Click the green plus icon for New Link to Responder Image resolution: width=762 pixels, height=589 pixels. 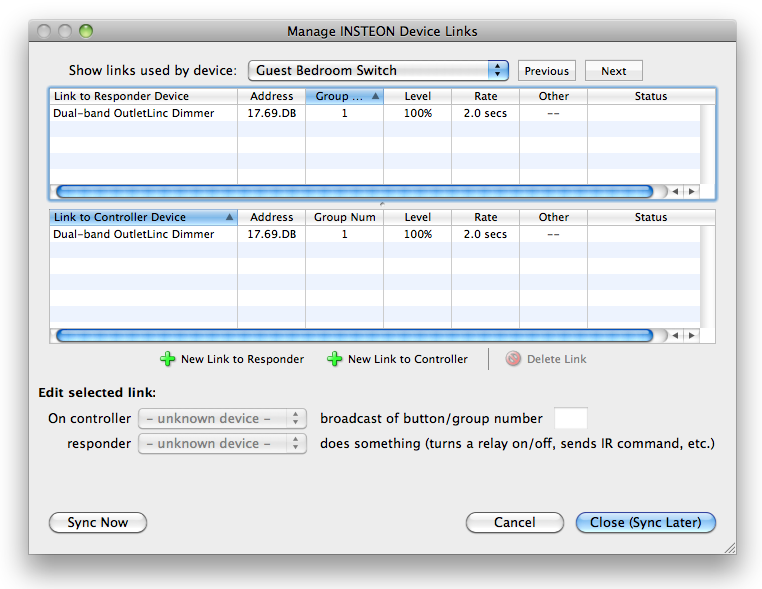click(168, 359)
